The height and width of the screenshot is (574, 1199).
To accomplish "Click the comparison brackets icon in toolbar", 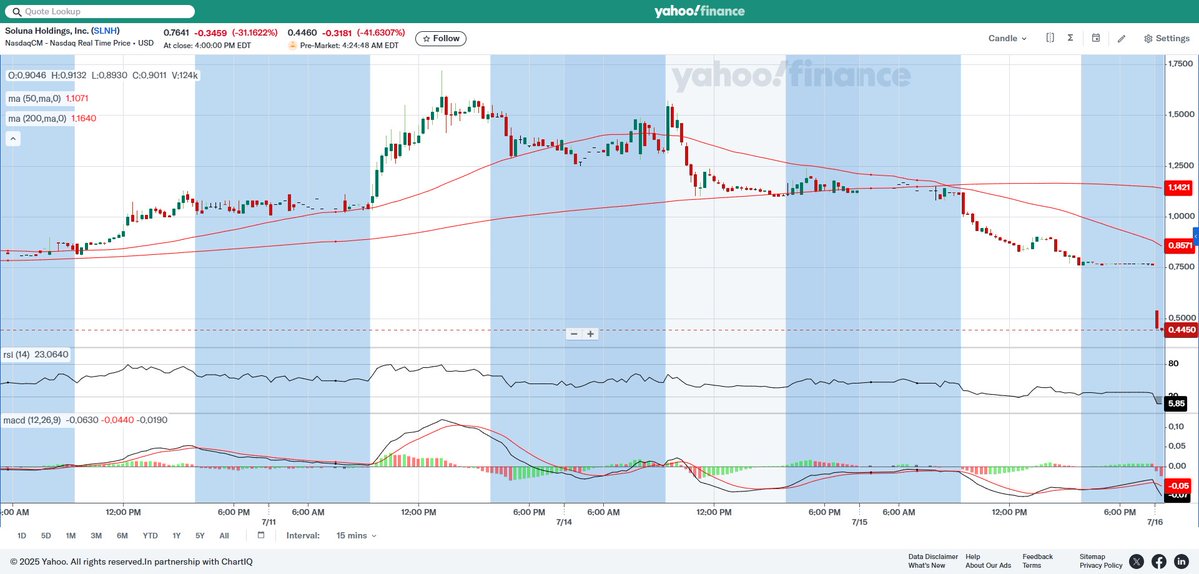I will [x=1050, y=38].
